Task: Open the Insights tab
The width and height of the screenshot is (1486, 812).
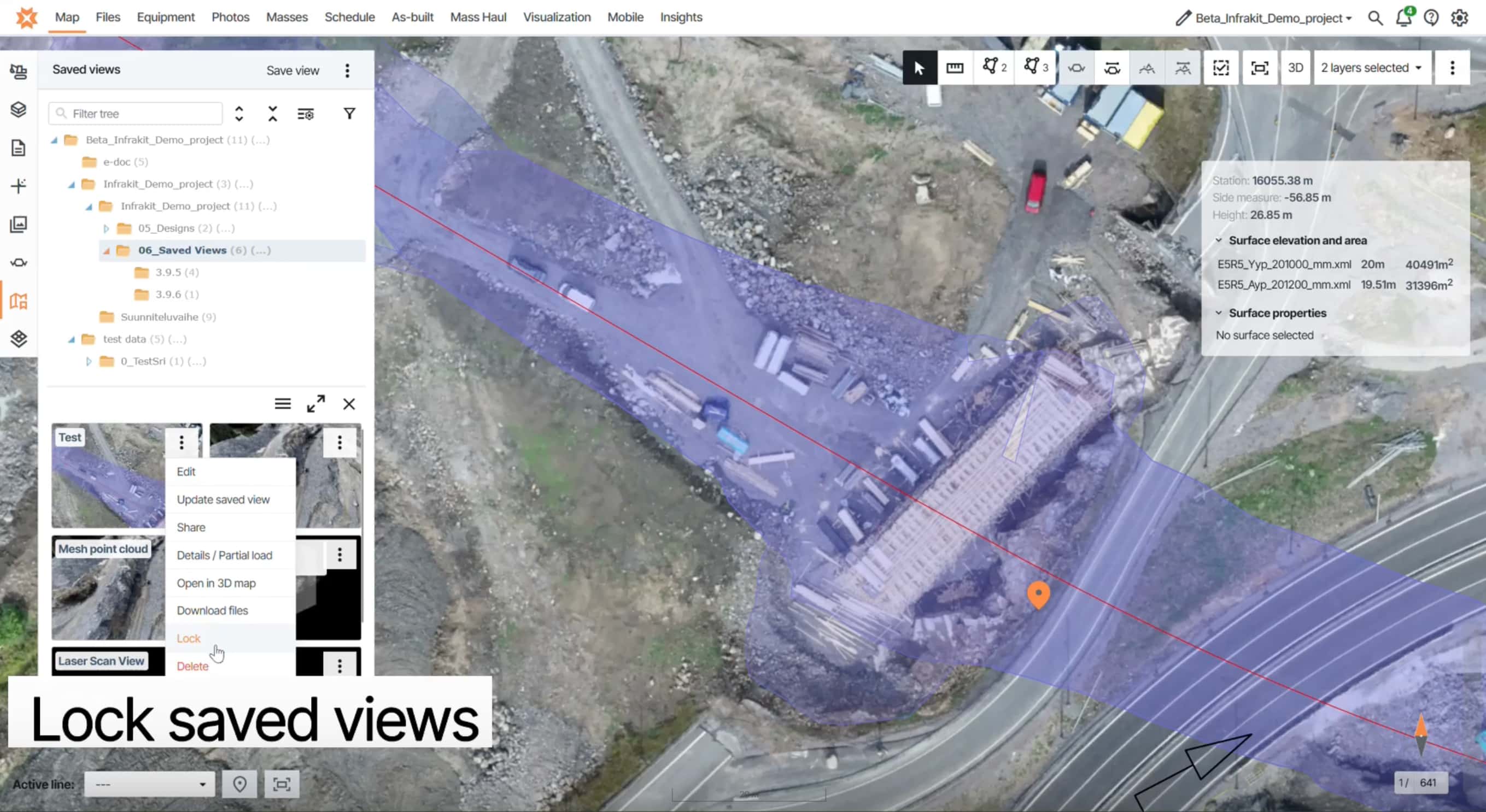Action: point(681,17)
